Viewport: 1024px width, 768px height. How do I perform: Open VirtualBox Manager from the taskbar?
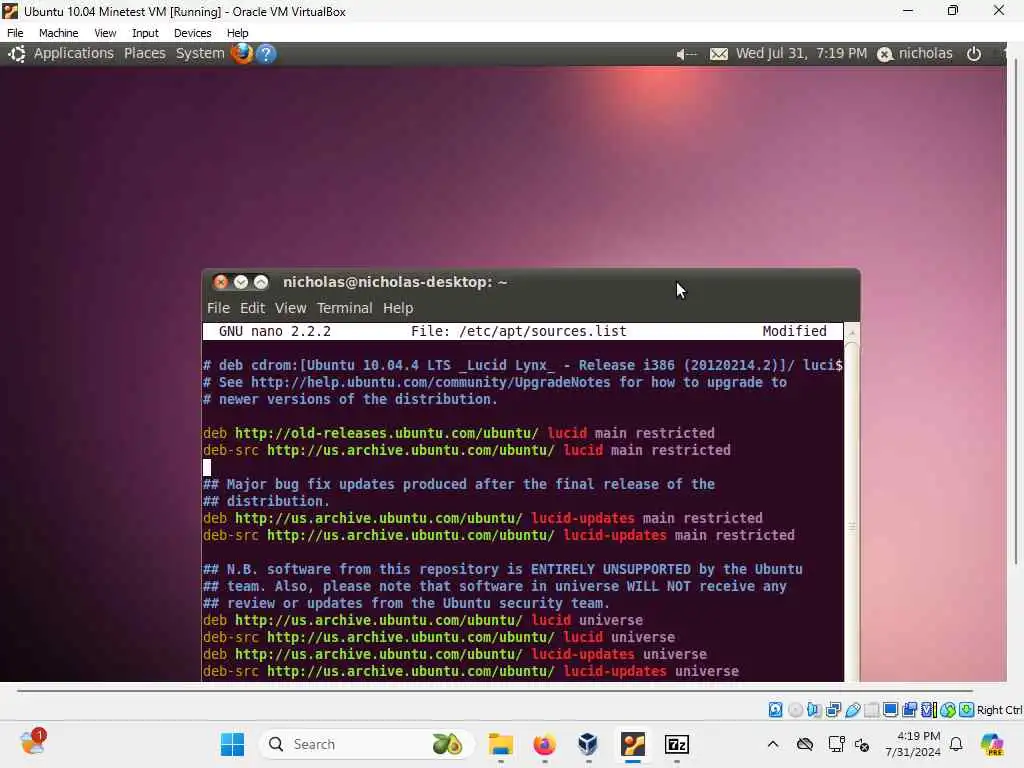[588, 744]
